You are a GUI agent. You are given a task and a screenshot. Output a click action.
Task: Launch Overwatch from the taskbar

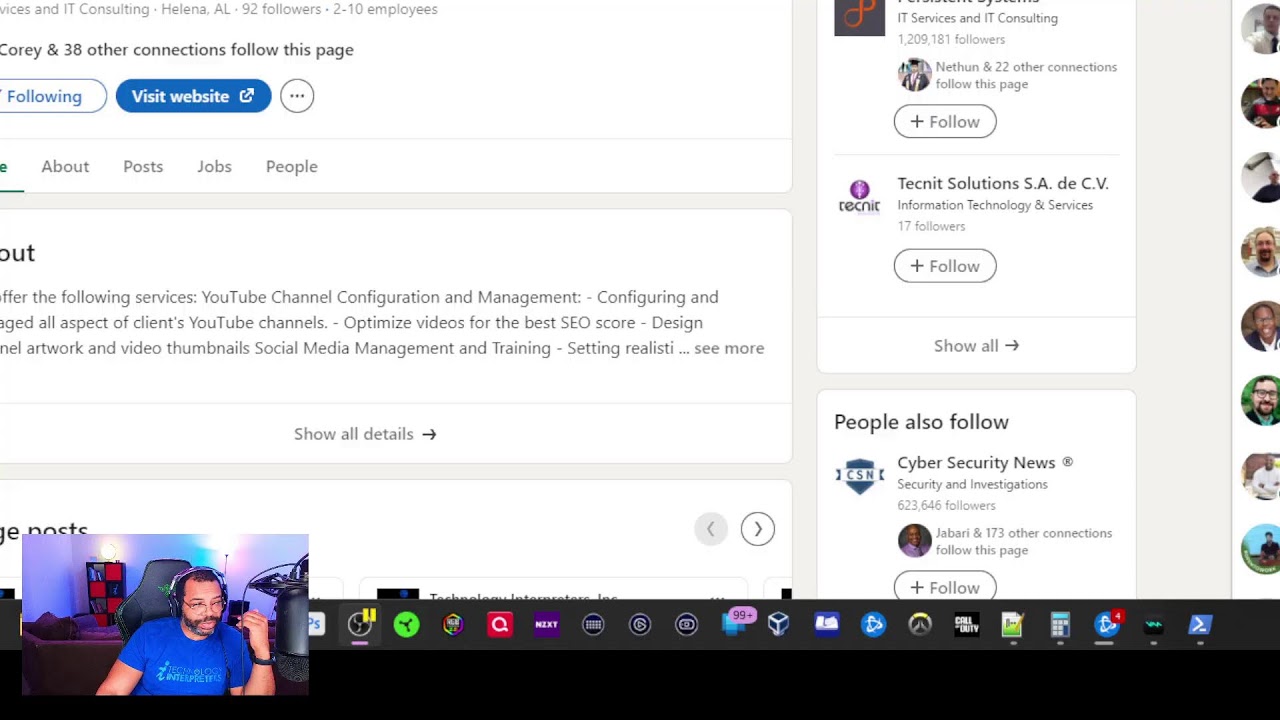tap(920, 625)
